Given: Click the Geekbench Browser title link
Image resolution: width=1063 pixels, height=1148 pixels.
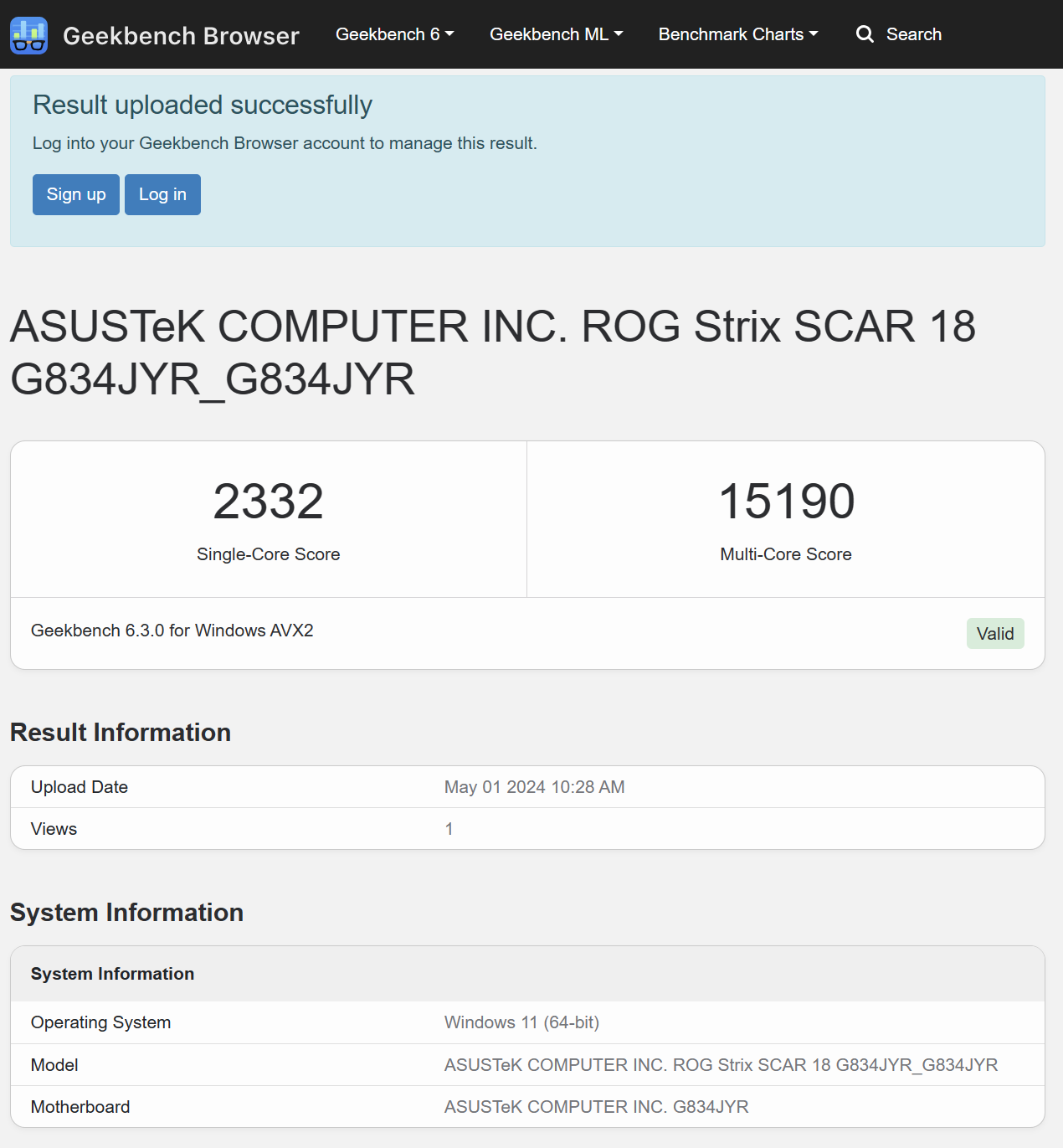Looking at the screenshot, I should click(181, 36).
